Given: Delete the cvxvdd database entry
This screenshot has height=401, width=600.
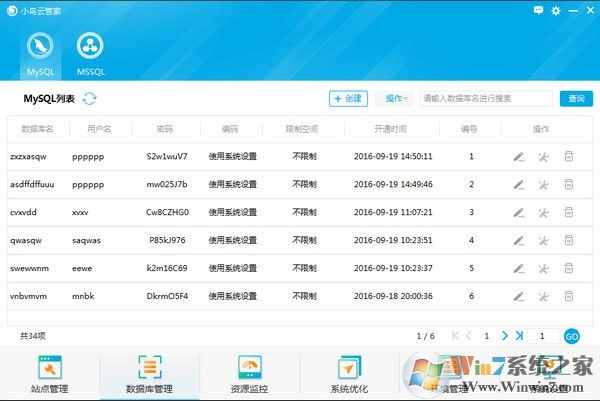Looking at the screenshot, I should [568, 212].
